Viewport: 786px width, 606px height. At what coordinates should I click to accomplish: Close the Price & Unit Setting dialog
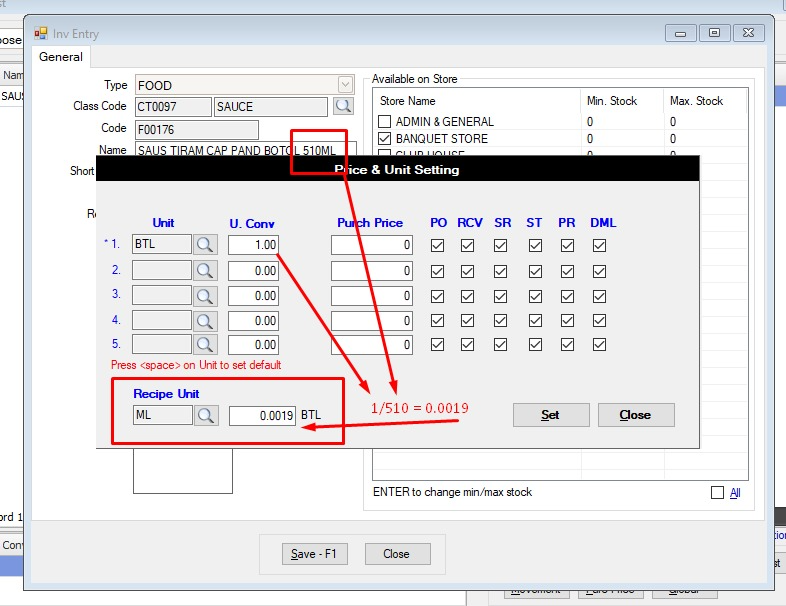pyautogui.click(x=636, y=415)
